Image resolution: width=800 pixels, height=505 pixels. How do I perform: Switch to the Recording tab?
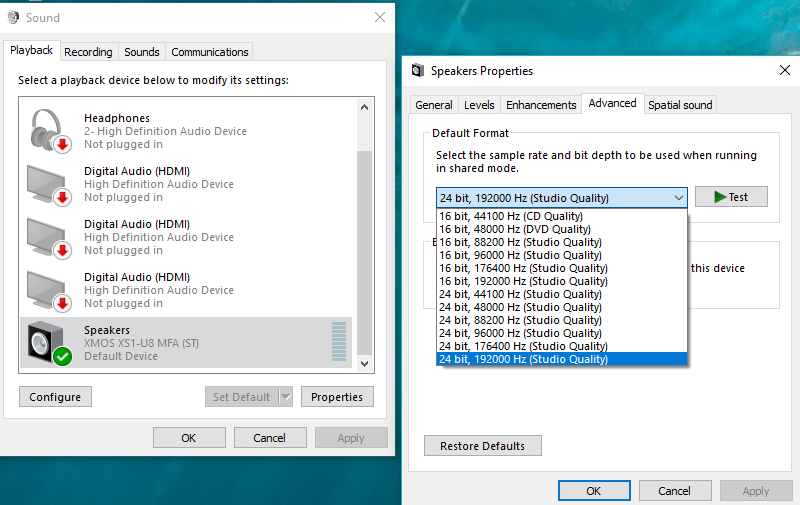pyautogui.click(x=88, y=52)
